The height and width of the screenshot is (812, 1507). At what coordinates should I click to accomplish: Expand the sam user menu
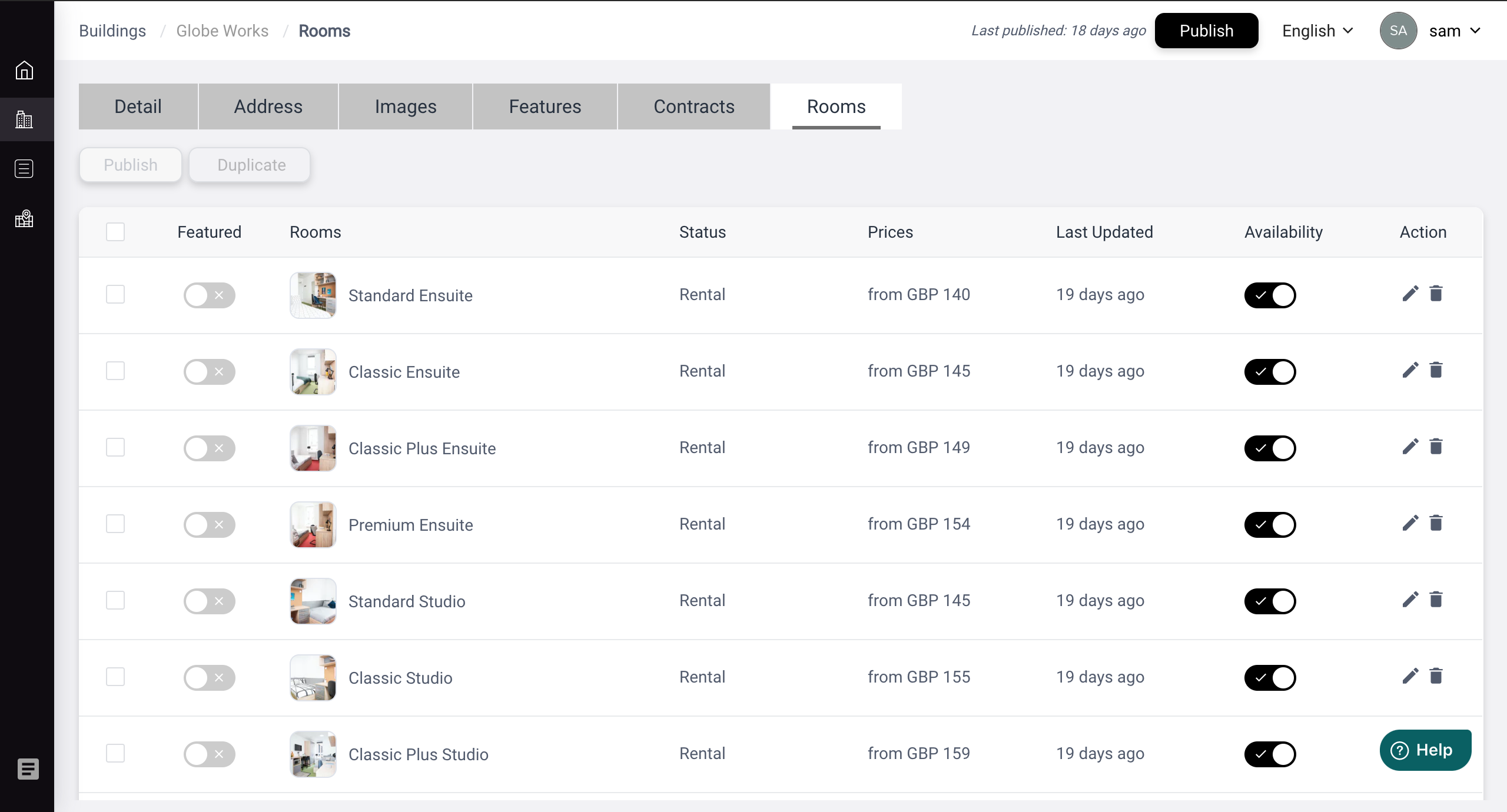point(1454,31)
